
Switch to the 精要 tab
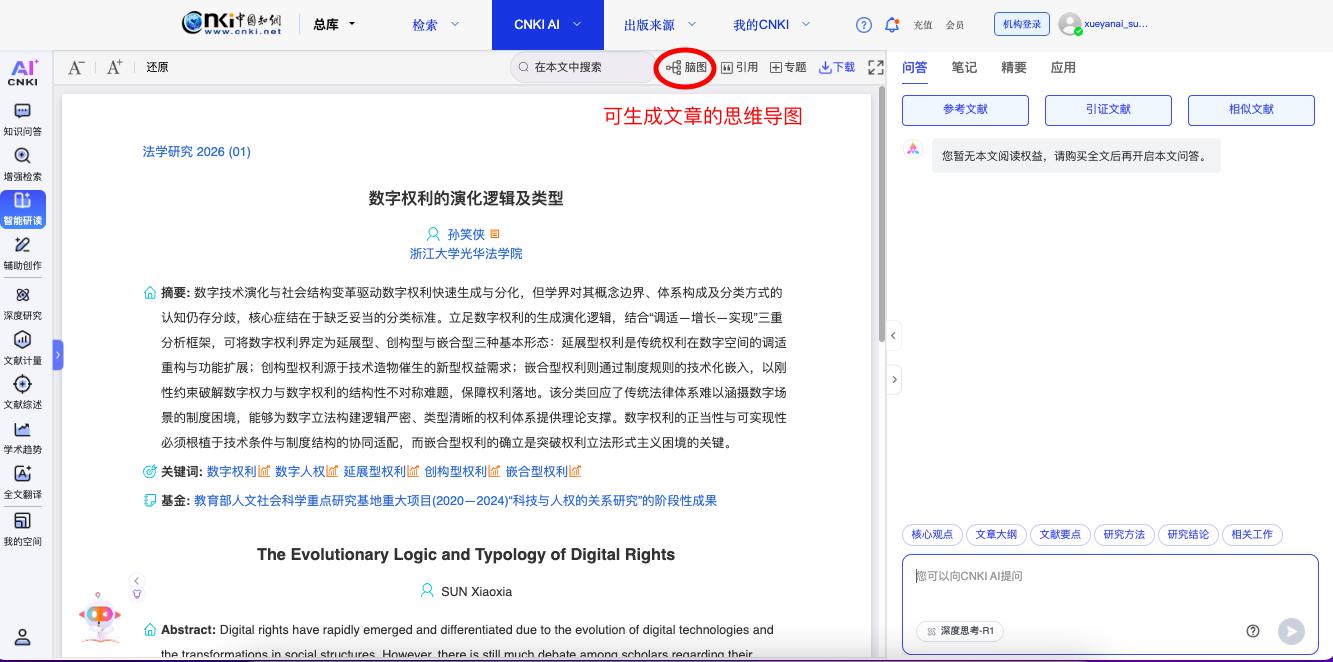tap(1013, 68)
